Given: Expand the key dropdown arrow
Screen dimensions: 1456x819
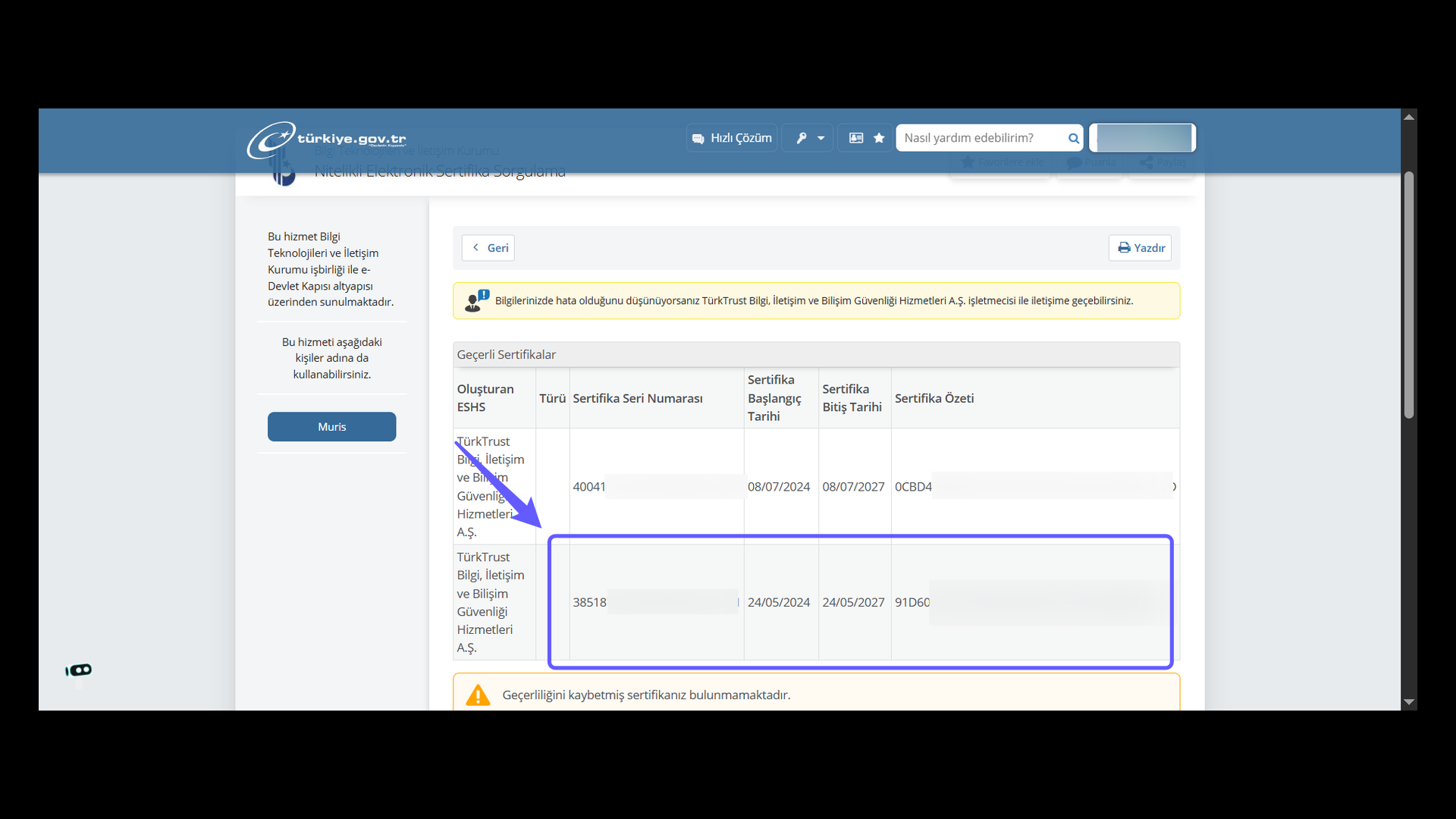Looking at the screenshot, I should (821, 138).
